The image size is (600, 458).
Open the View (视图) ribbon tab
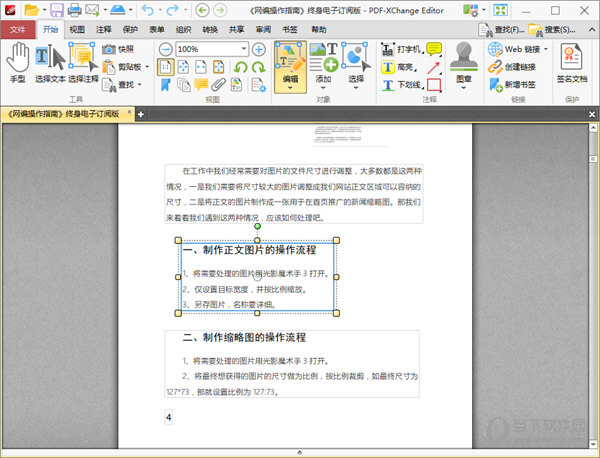tap(78, 30)
